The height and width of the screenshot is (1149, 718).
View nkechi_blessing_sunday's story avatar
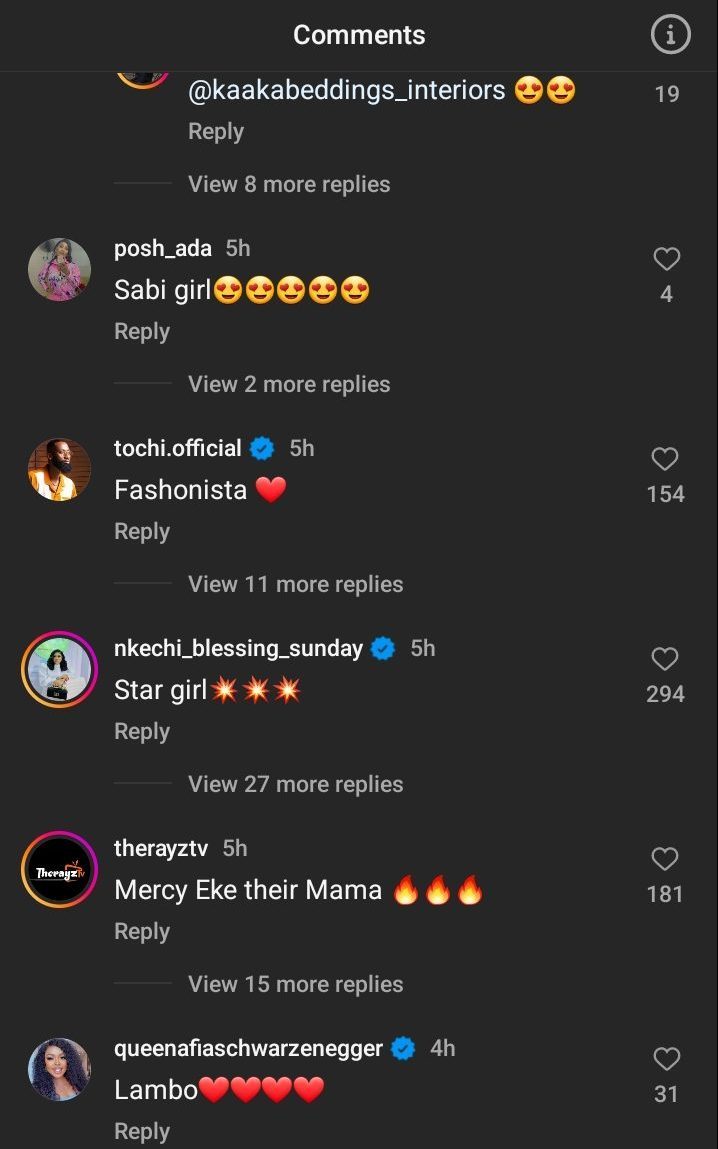tap(59, 669)
